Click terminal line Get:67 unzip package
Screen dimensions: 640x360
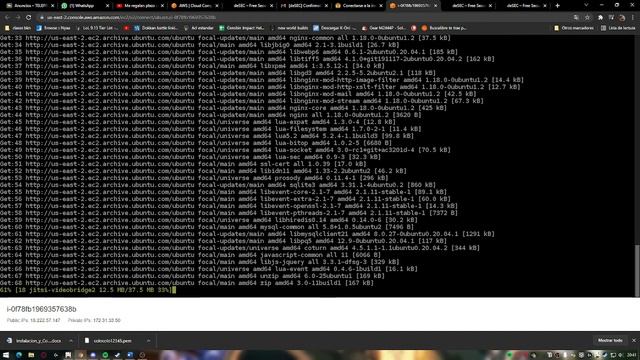192,276
